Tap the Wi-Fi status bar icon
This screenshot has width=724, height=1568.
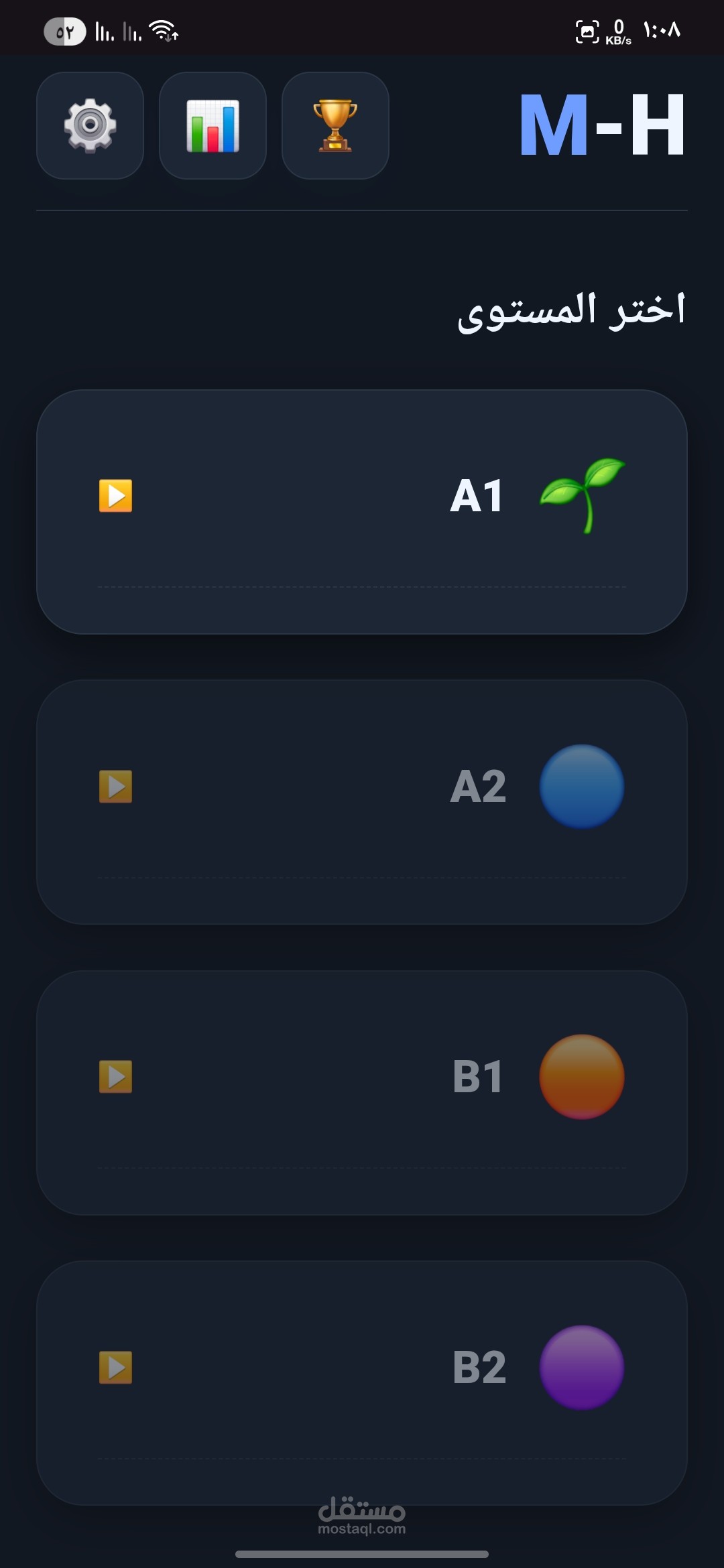163,31
